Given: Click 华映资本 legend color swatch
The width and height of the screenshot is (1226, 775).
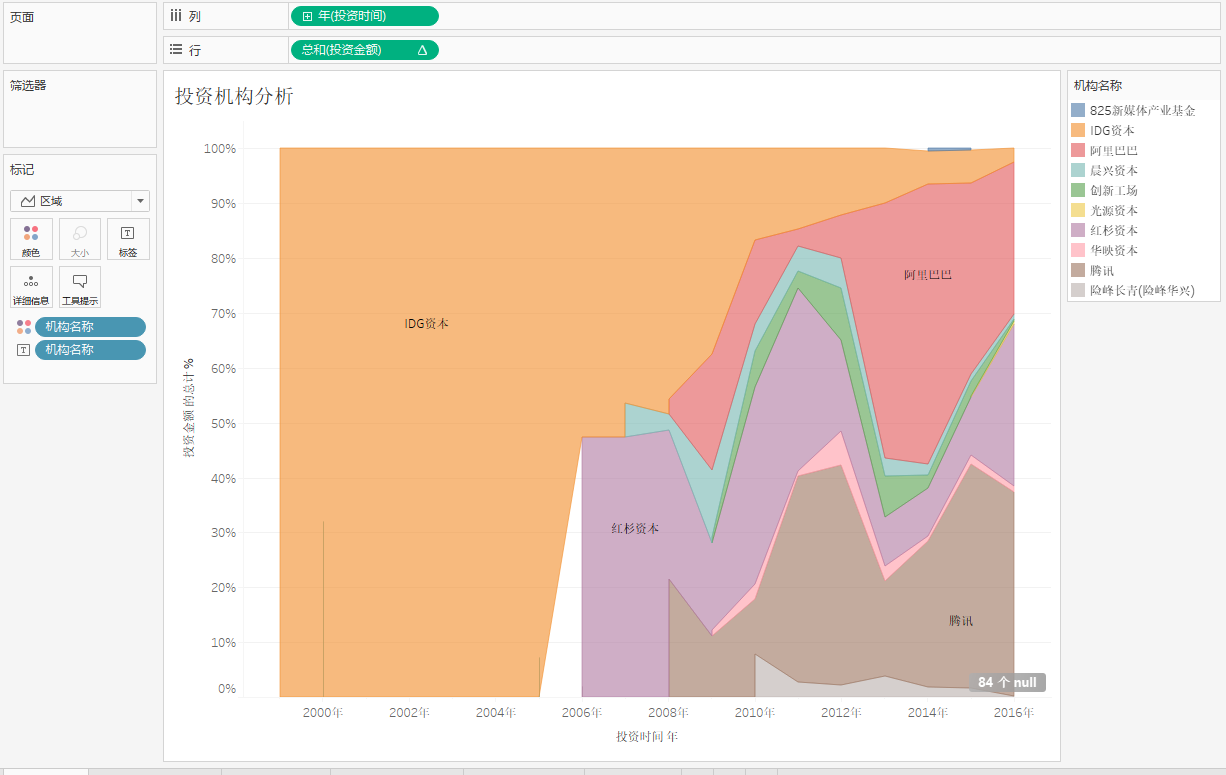Looking at the screenshot, I should click(x=1078, y=250).
